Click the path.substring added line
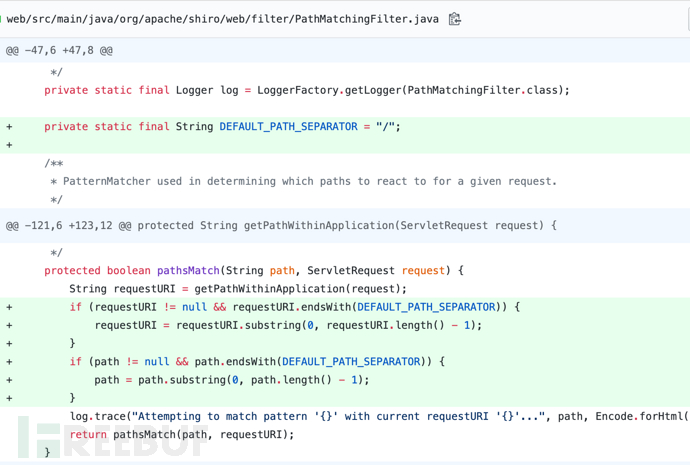This screenshot has height=465, width=690. click(232, 379)
